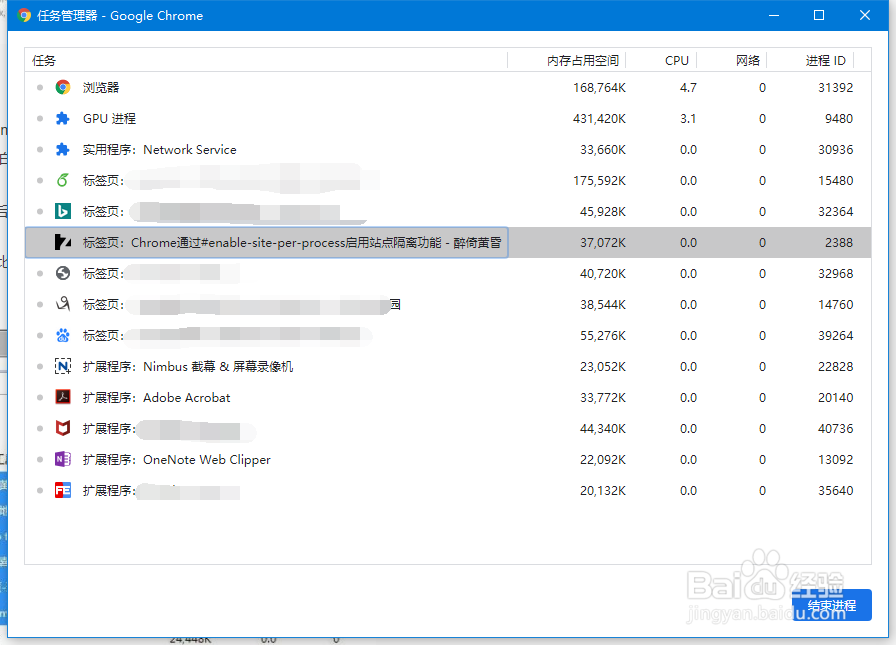Sort by the 进程 ID column header
Screen dimensions: 896x645
click(x=810, y=61)
